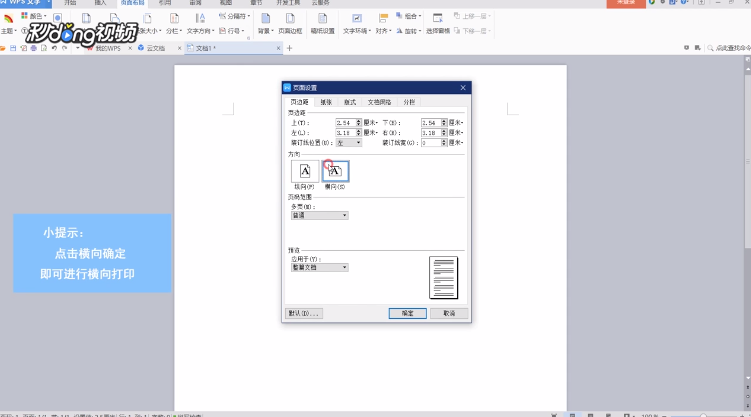The height and width of the screenshot is (417, 751).
Task: Close the 页面设置 page setup dialog
Action: (x=463, y=88)
